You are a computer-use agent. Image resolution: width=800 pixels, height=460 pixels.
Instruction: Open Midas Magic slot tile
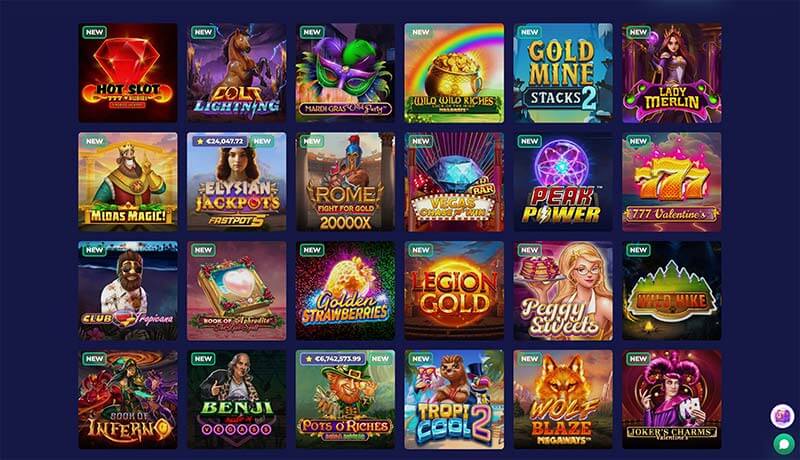click(128, 182)
